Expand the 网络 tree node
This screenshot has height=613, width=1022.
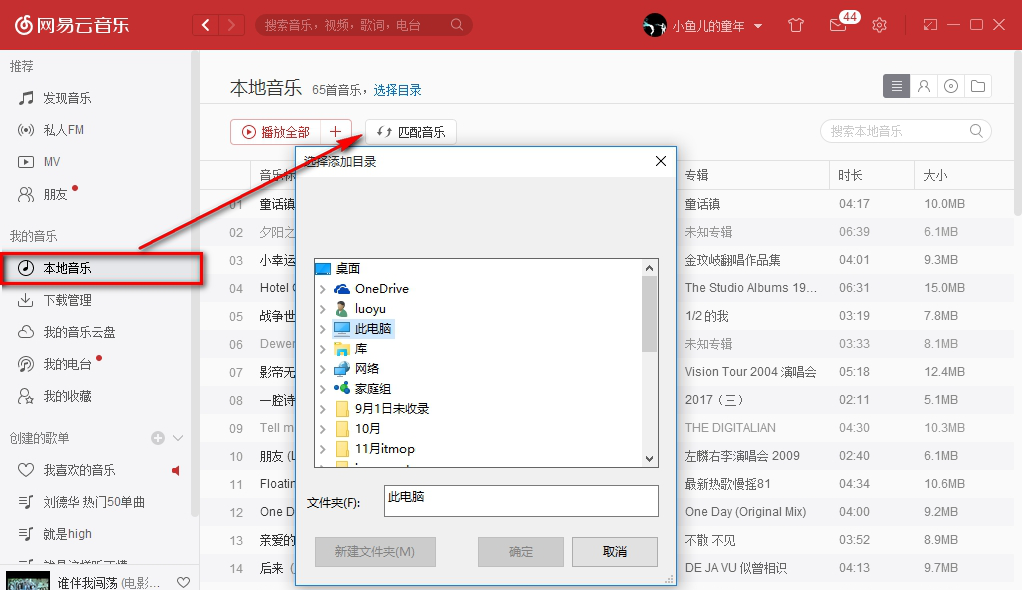(323, 369)
